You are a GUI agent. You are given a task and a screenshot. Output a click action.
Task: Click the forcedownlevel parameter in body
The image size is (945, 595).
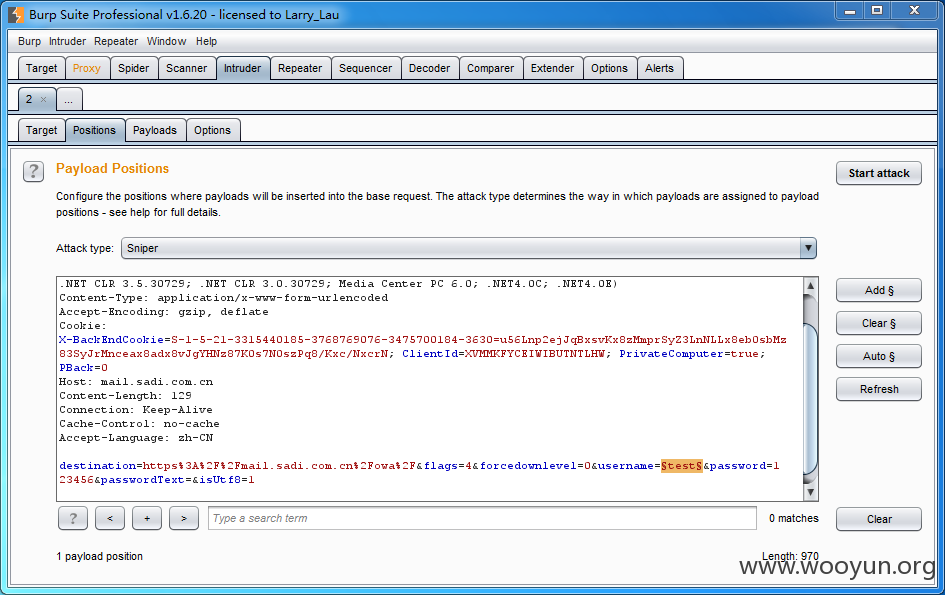pos(528,465)
